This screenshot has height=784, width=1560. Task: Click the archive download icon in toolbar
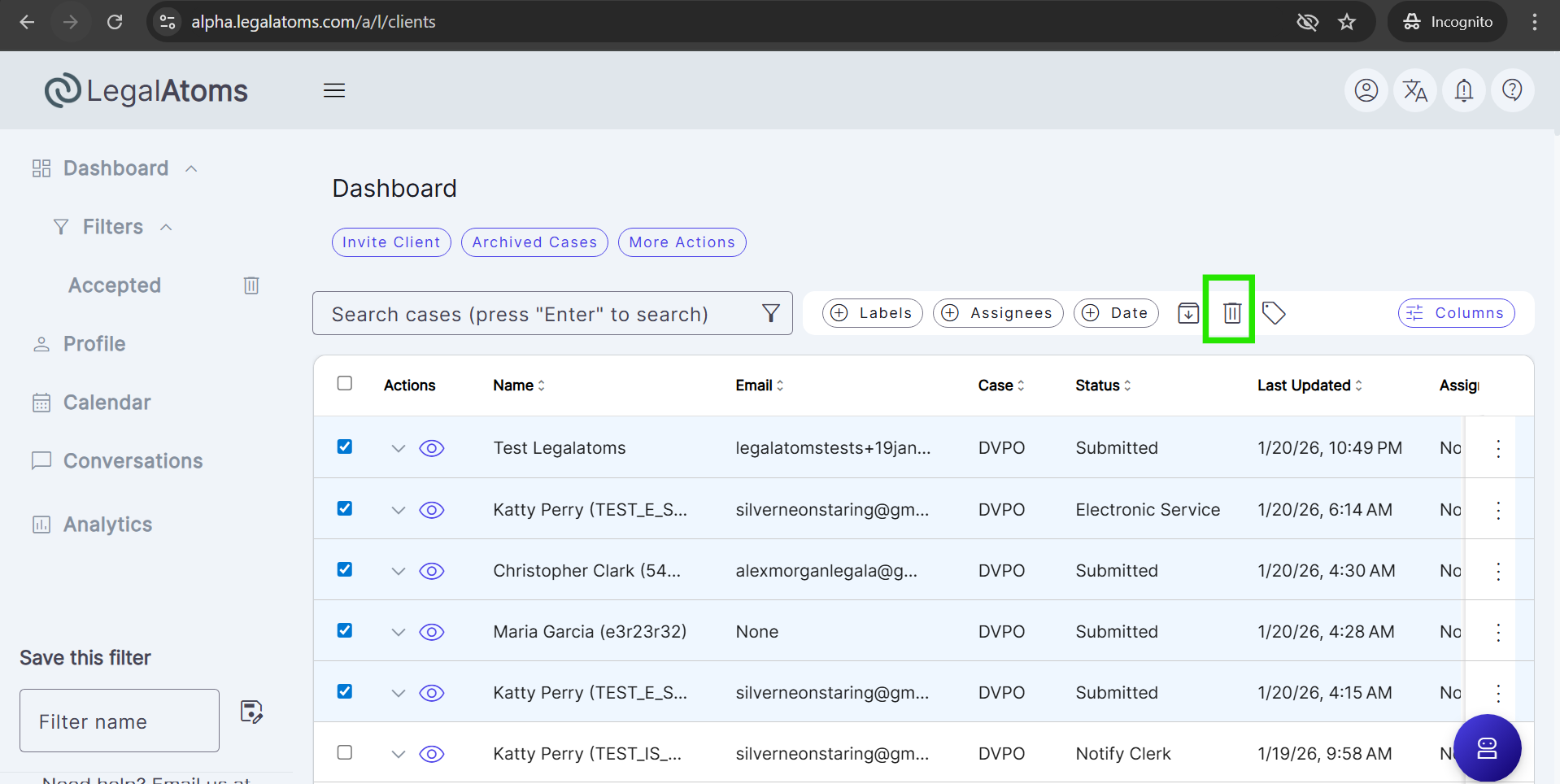click(x=1187, y=313)
